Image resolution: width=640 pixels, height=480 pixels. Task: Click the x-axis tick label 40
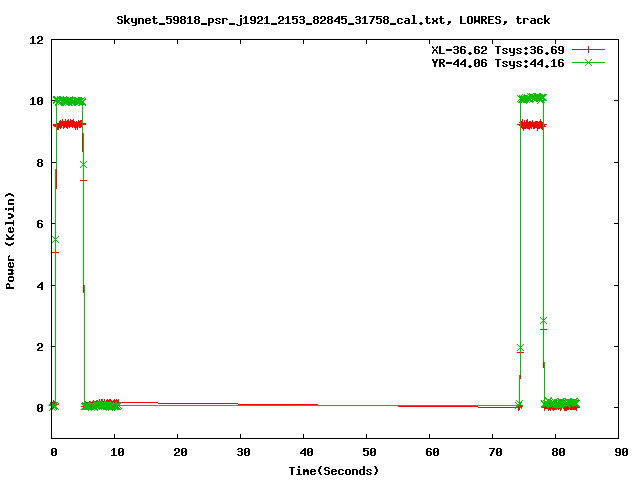tap(307, 452)
